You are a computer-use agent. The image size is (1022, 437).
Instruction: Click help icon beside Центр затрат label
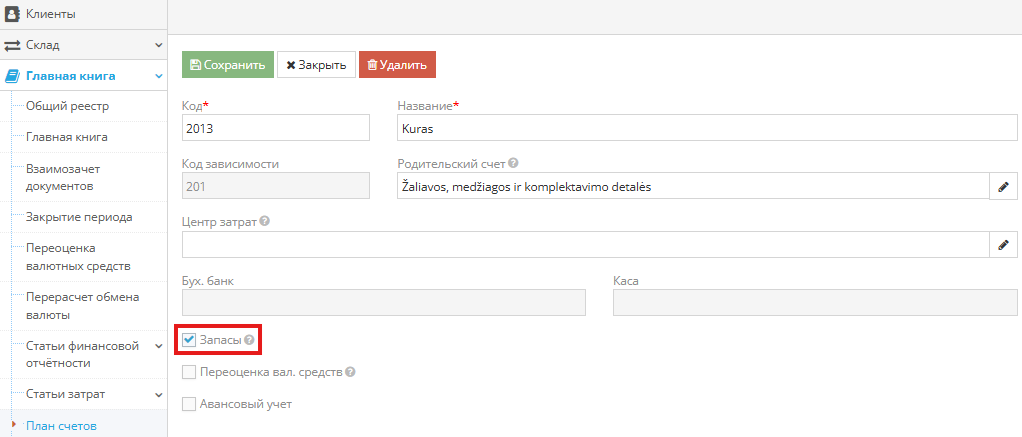[x=265, y=222]
